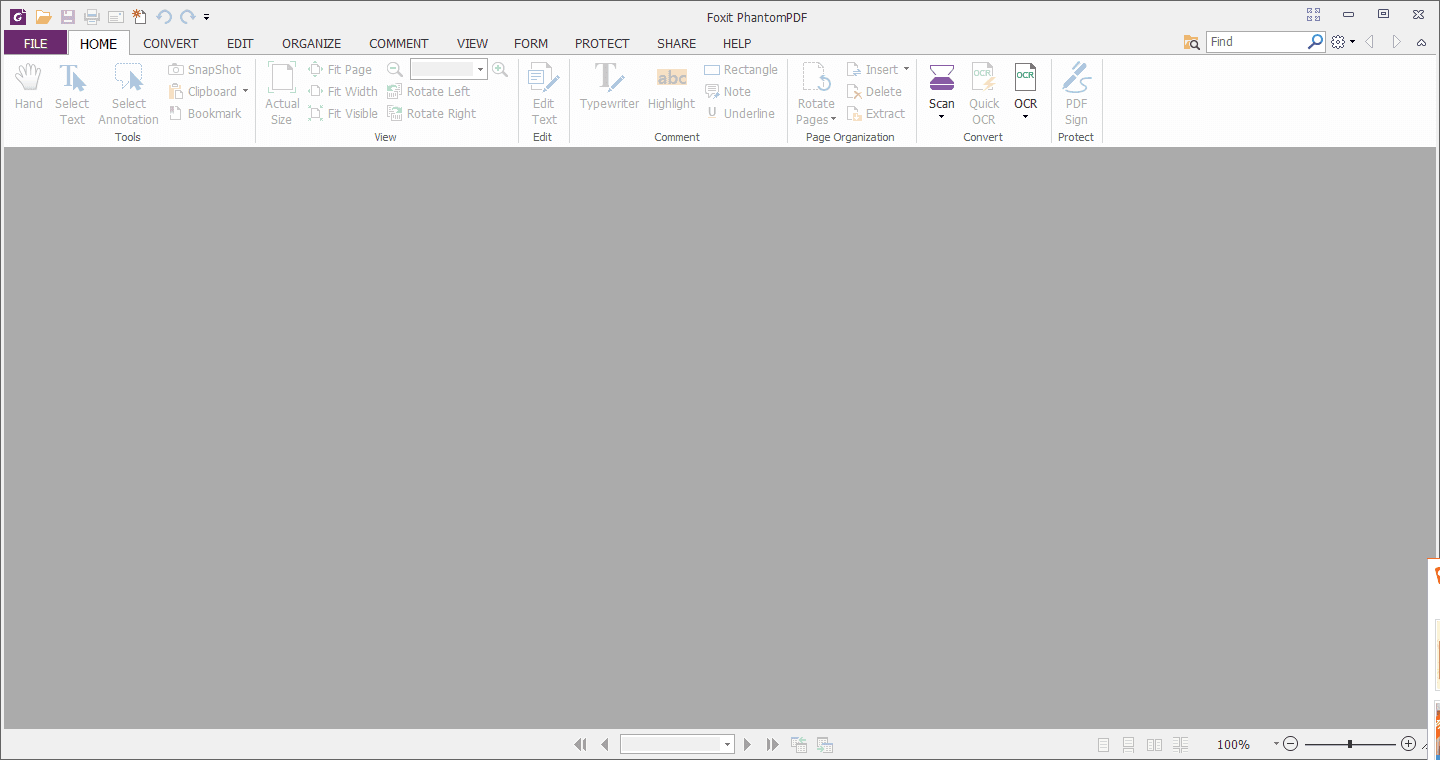Select Fit Width view
1440x760 pixels.
pyautogui.click(x=343, y=91)
